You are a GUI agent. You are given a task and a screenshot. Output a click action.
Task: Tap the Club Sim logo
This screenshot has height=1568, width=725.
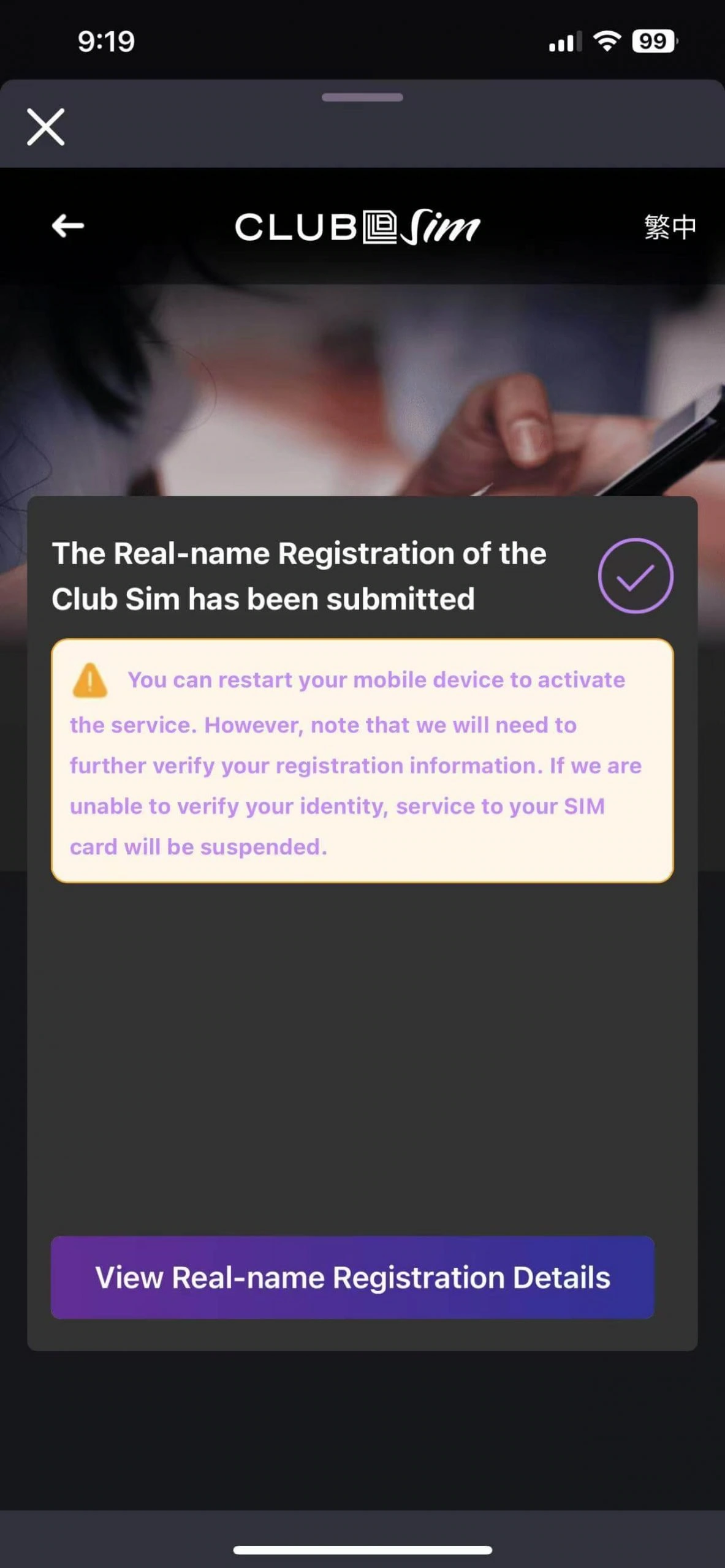tap(357, 227)
